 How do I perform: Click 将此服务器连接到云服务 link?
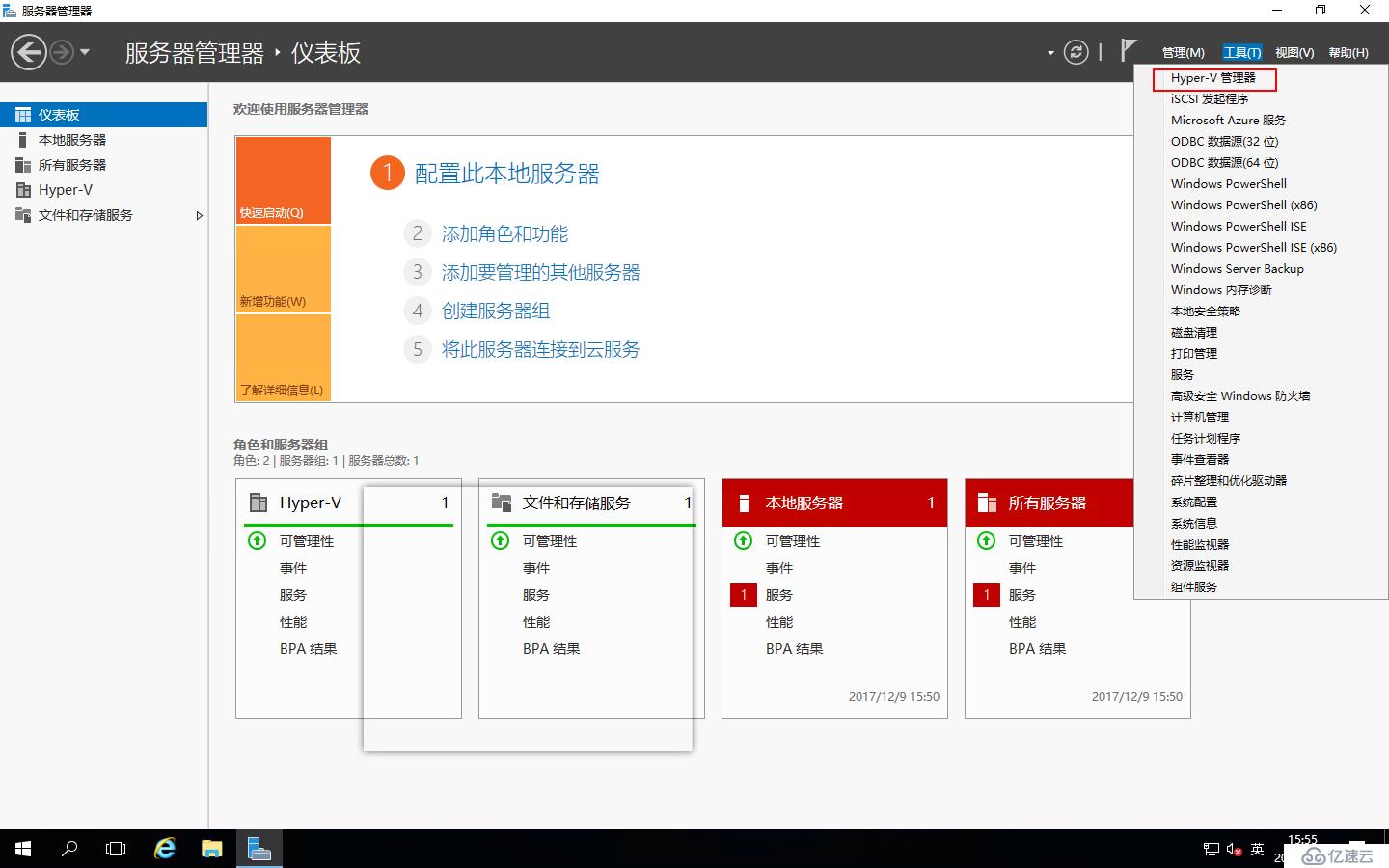(x=541, y=350)
